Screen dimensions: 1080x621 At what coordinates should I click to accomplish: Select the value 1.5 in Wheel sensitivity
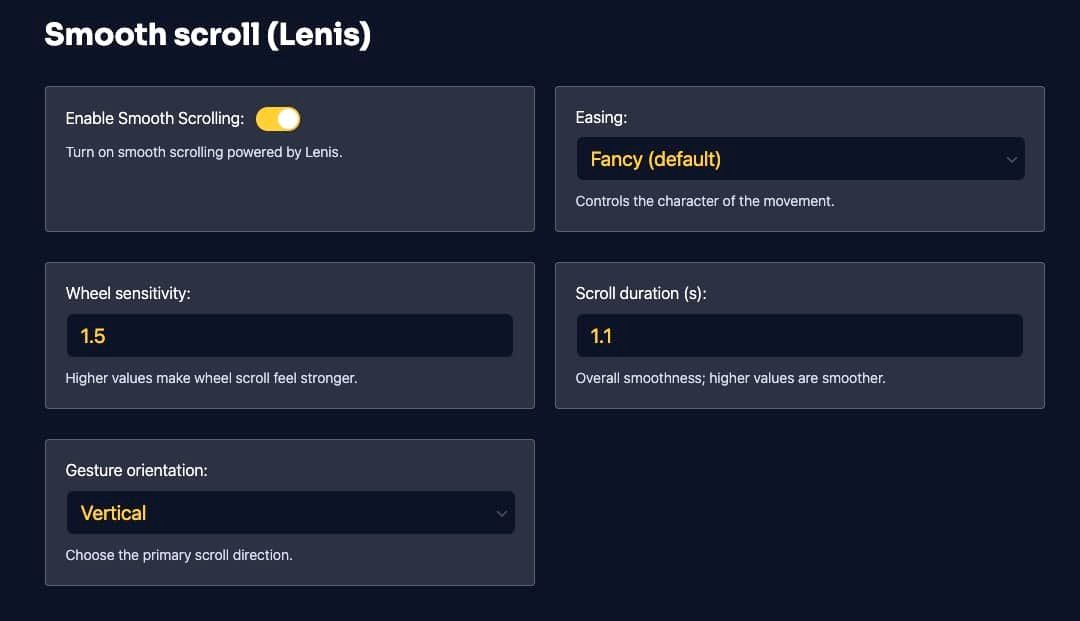pos(92,336)
